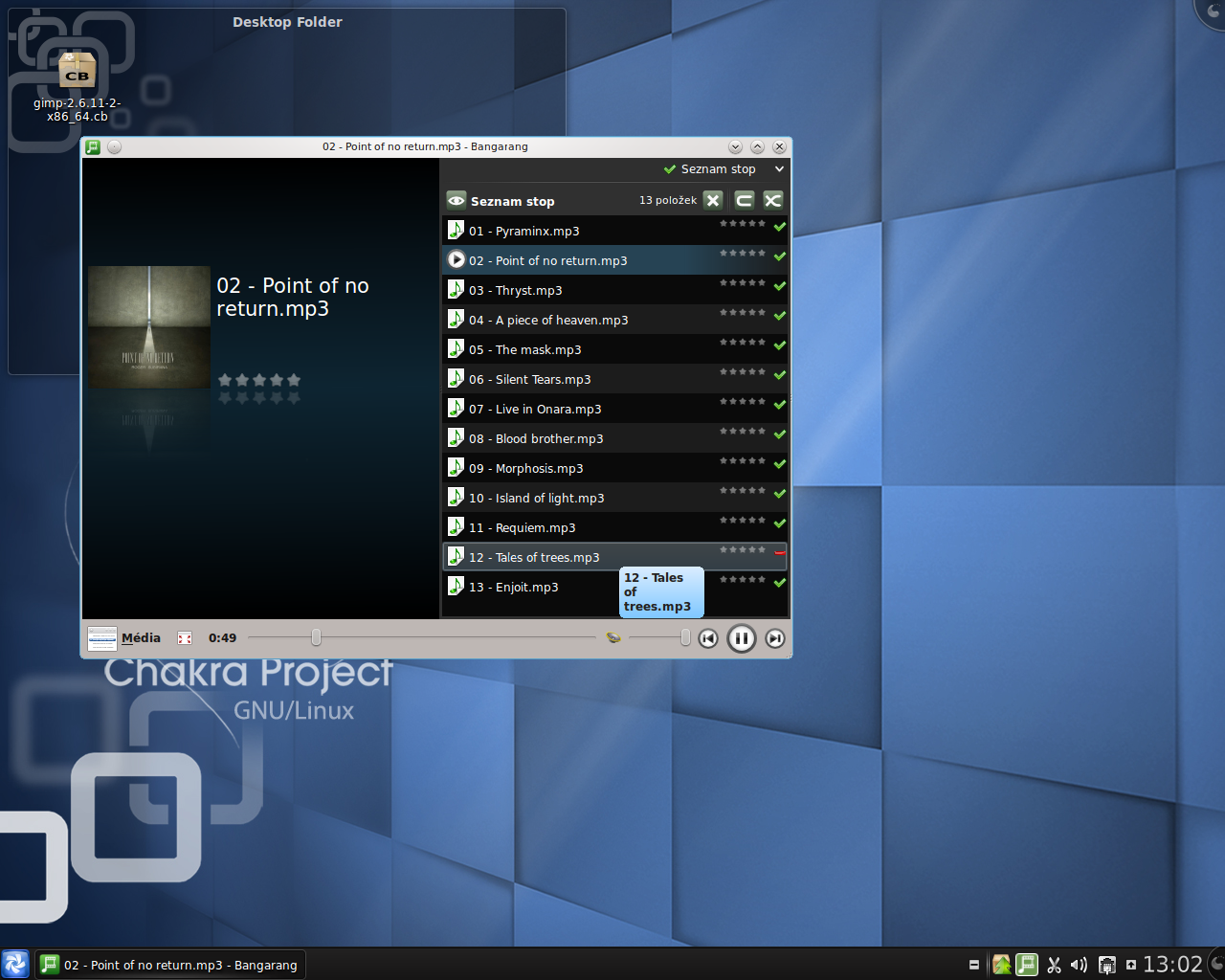Click the device notifier icon left of the tray

tap(974, 965)
